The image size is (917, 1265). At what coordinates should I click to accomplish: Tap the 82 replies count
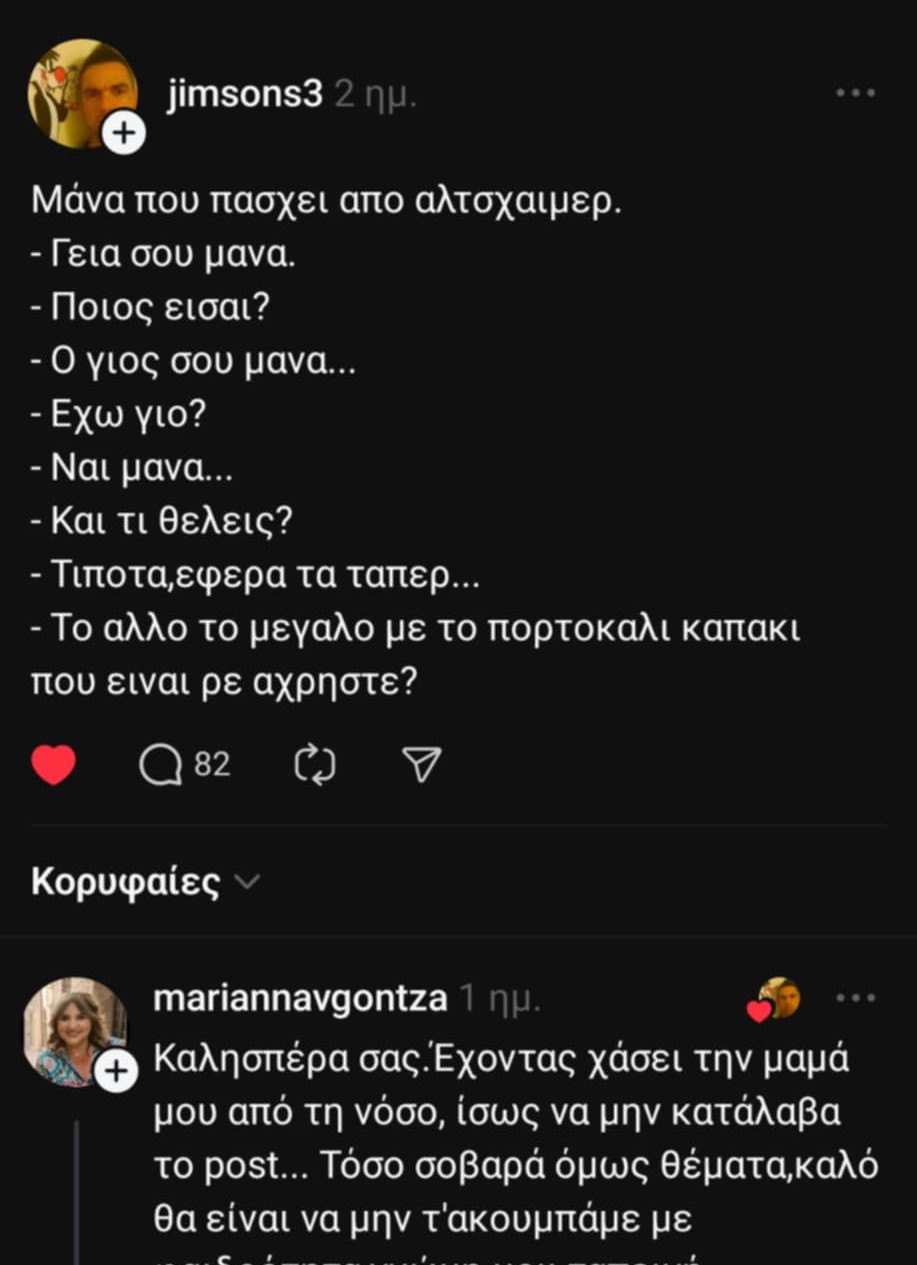coord(212,765)
